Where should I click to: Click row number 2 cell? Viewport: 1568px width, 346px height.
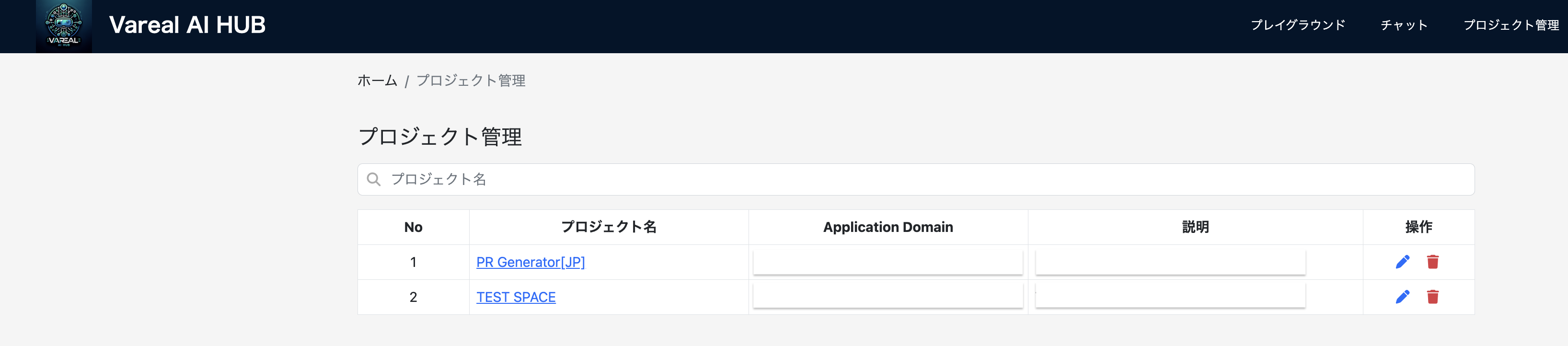[x=413, y=297]
